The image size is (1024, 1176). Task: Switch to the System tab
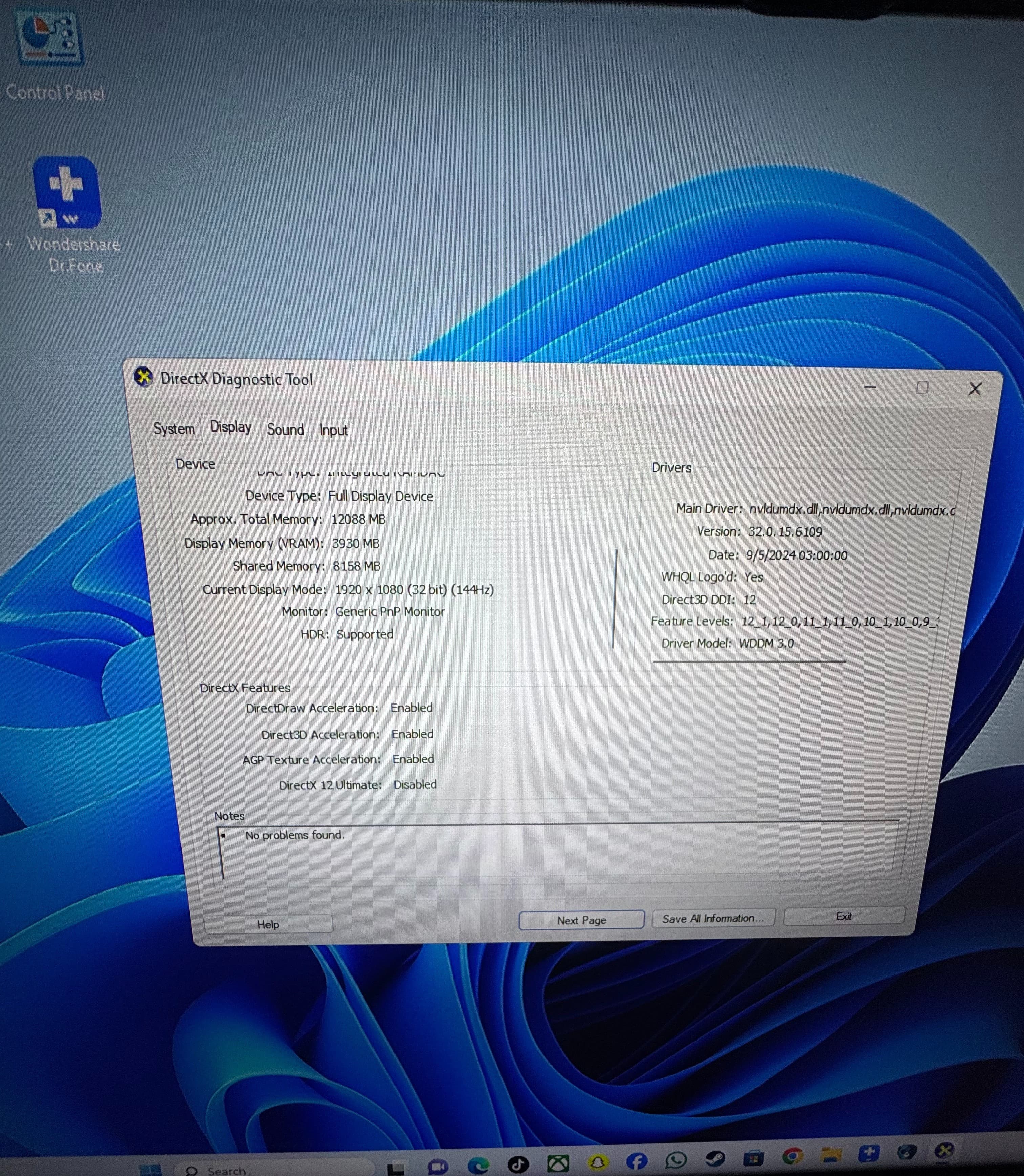point(174,428)
